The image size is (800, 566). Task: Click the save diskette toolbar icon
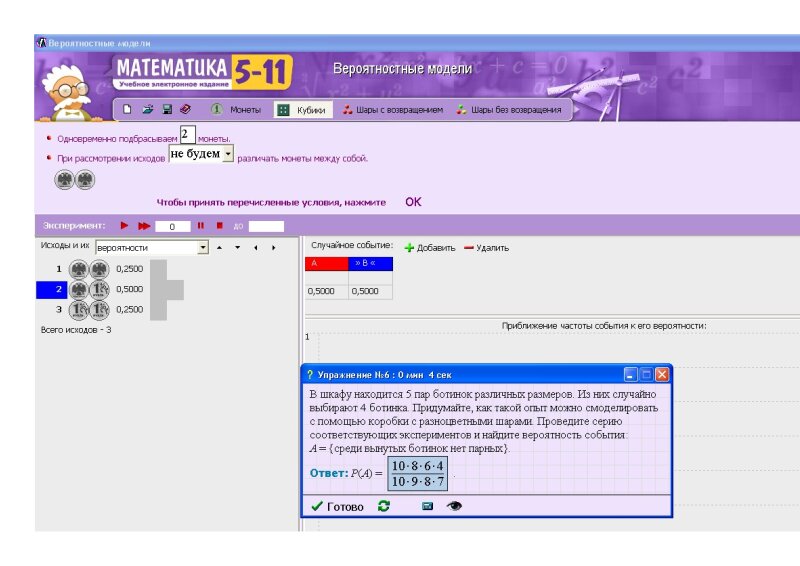tap(167, 110)
